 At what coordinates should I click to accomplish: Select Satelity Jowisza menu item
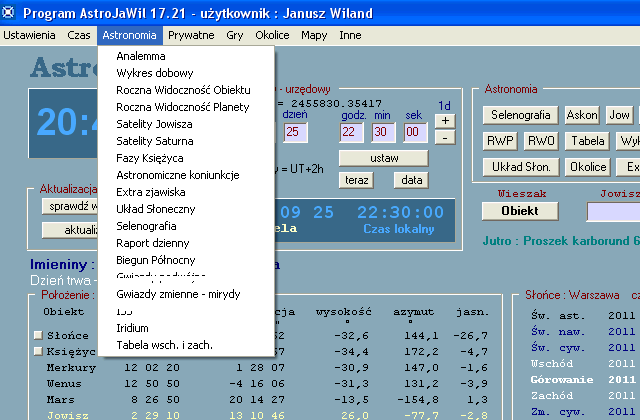click(186, 124)
